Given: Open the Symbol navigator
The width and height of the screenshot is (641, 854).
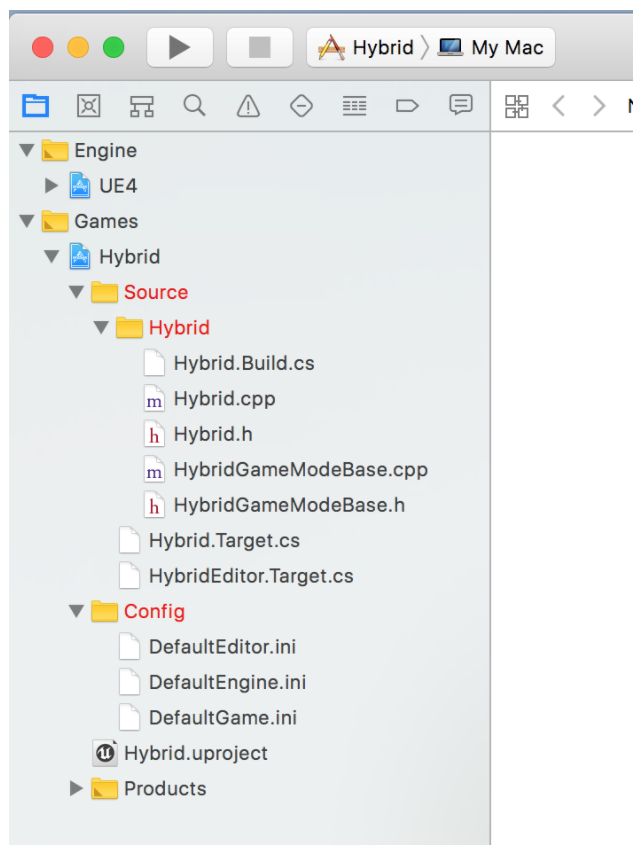Looking at the screenshot, I should click(142, 106).
